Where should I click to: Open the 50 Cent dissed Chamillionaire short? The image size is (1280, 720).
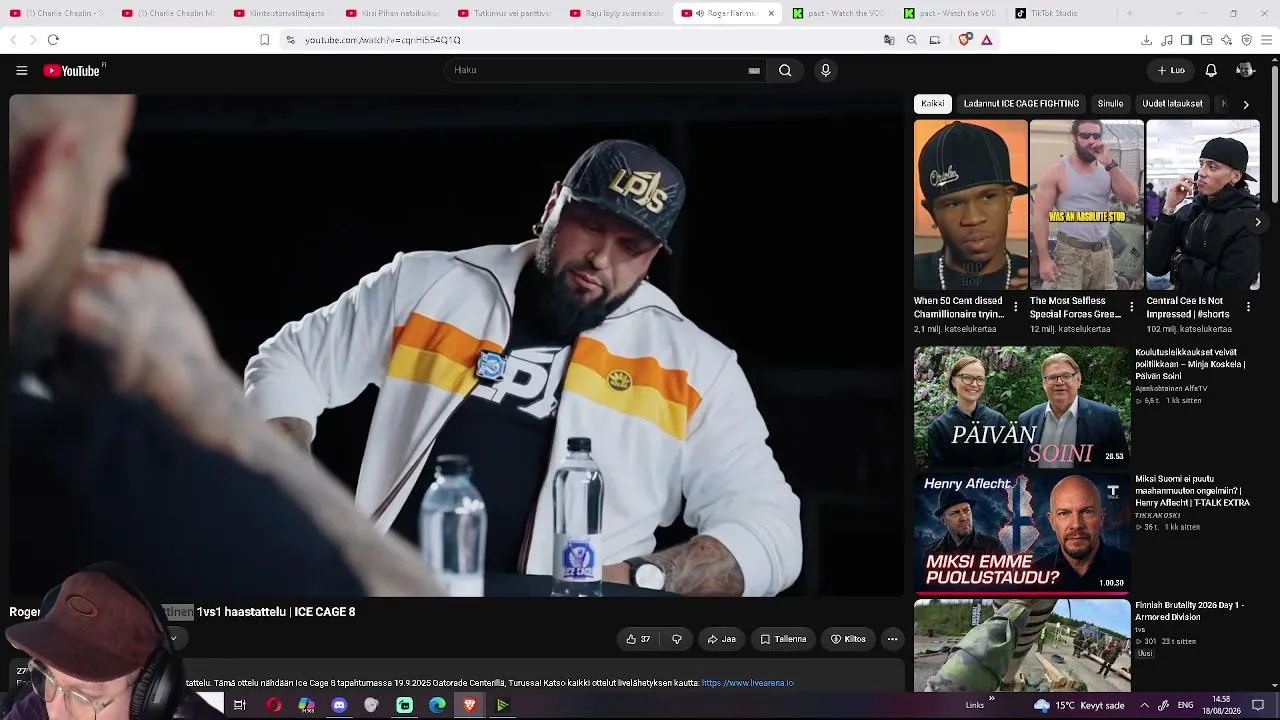(970, 205)
